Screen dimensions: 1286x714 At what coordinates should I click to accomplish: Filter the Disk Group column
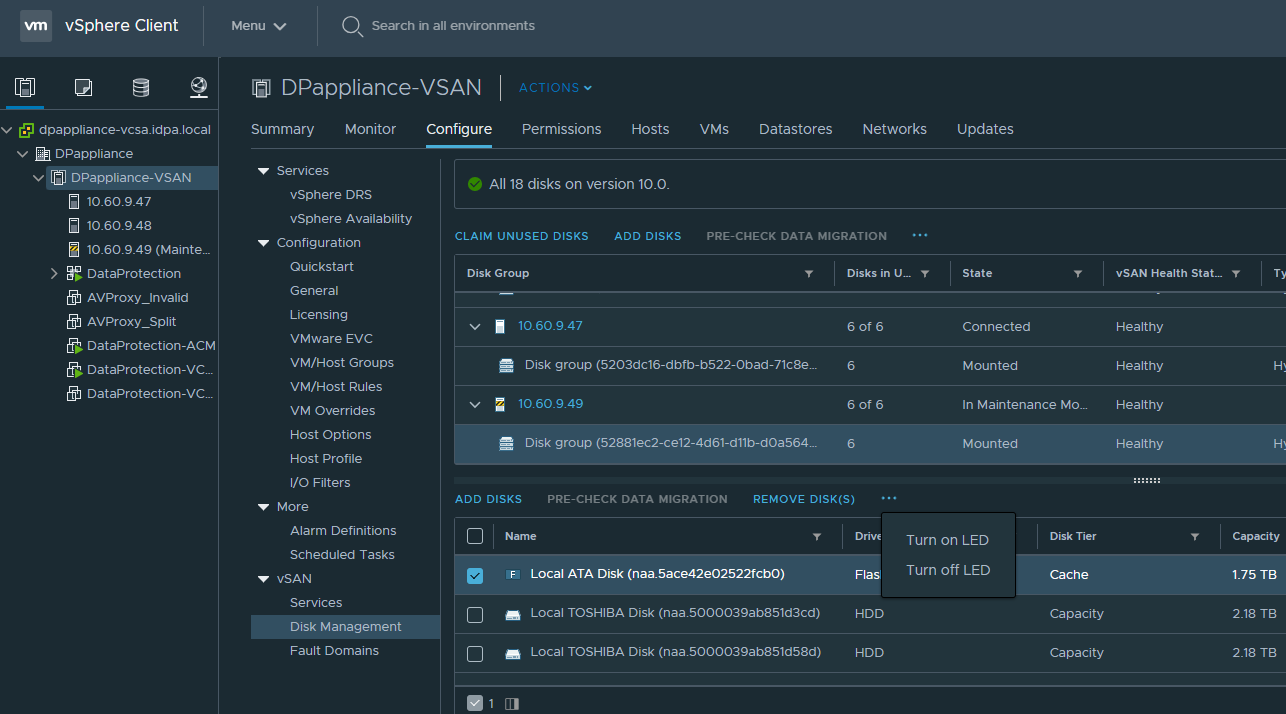tap(809, 274)
